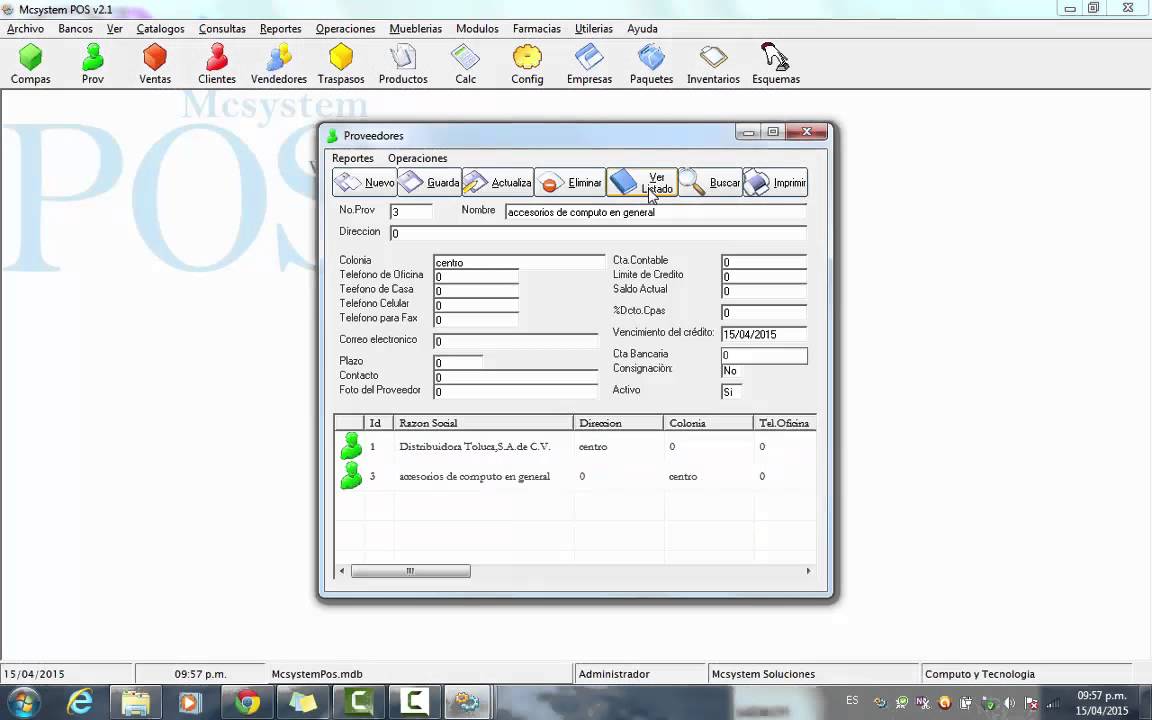Image resolution: width=1152 pixels, height=720 pixels.
Task: Open the Productos toolbar icon
Action: (x=403, y=64)
